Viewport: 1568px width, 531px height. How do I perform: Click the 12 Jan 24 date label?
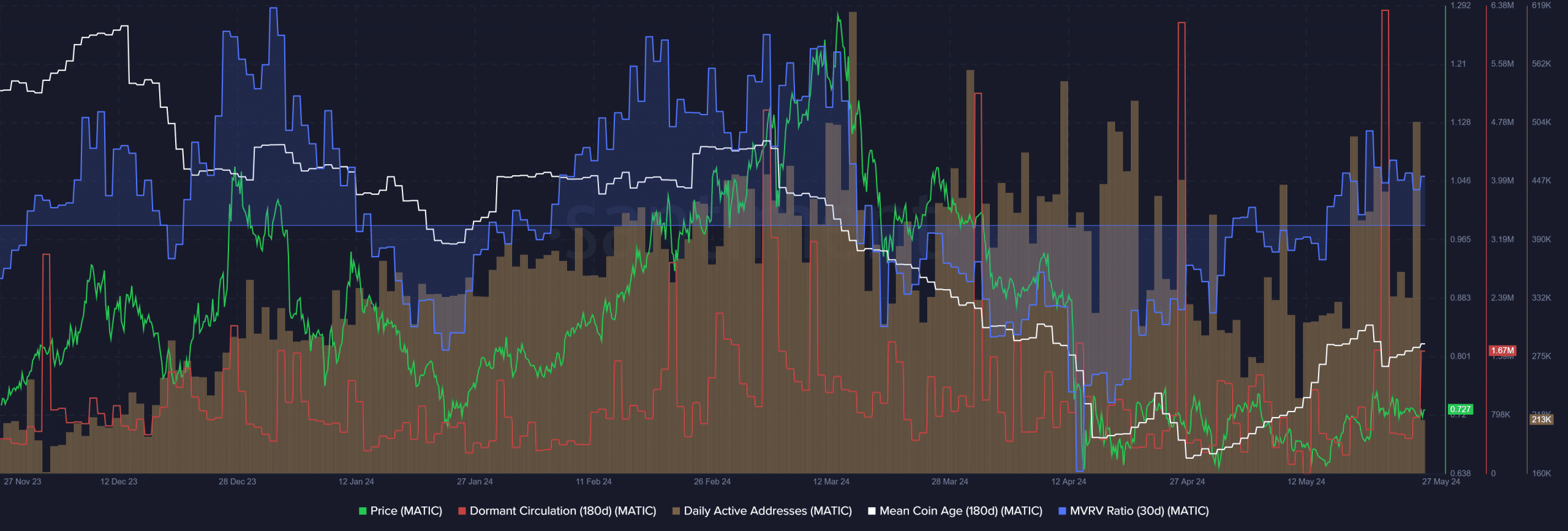click(x=356, y=481)
